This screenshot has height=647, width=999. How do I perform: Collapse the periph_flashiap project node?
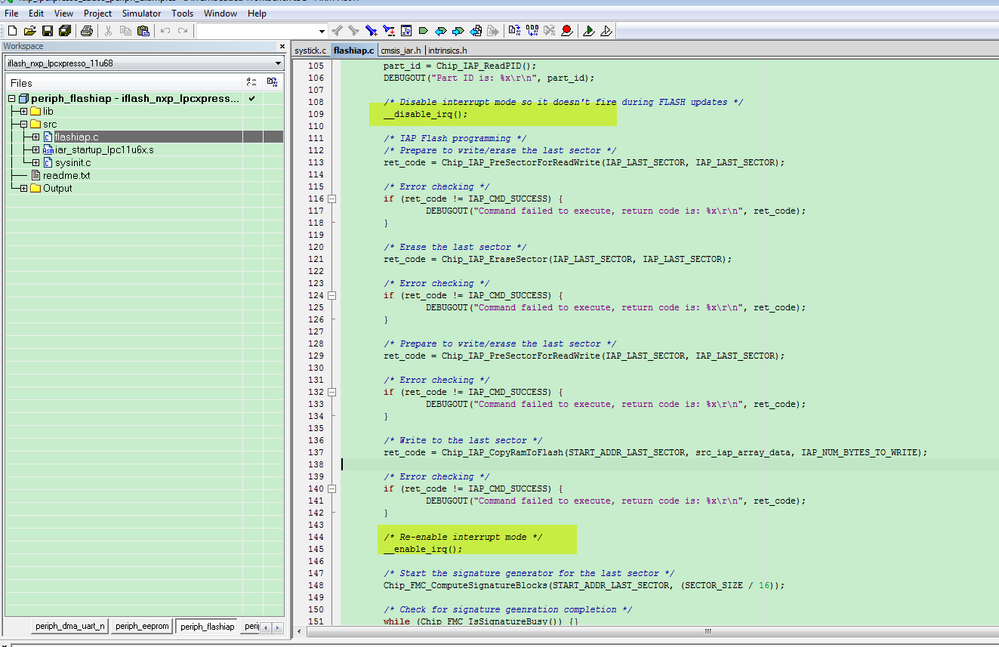[x=11, y=99]
